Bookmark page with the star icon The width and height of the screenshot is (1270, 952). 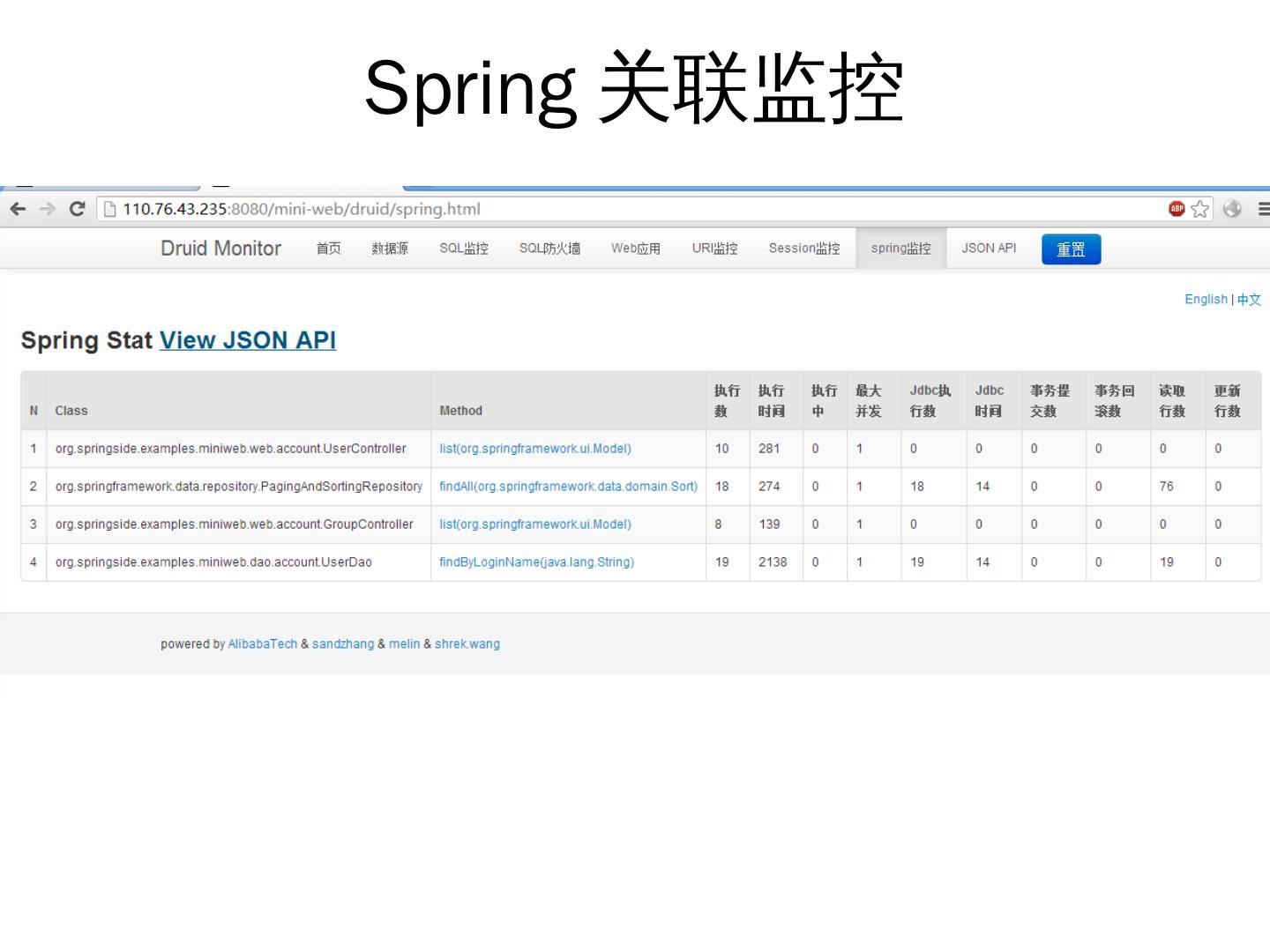[1199, 209]
